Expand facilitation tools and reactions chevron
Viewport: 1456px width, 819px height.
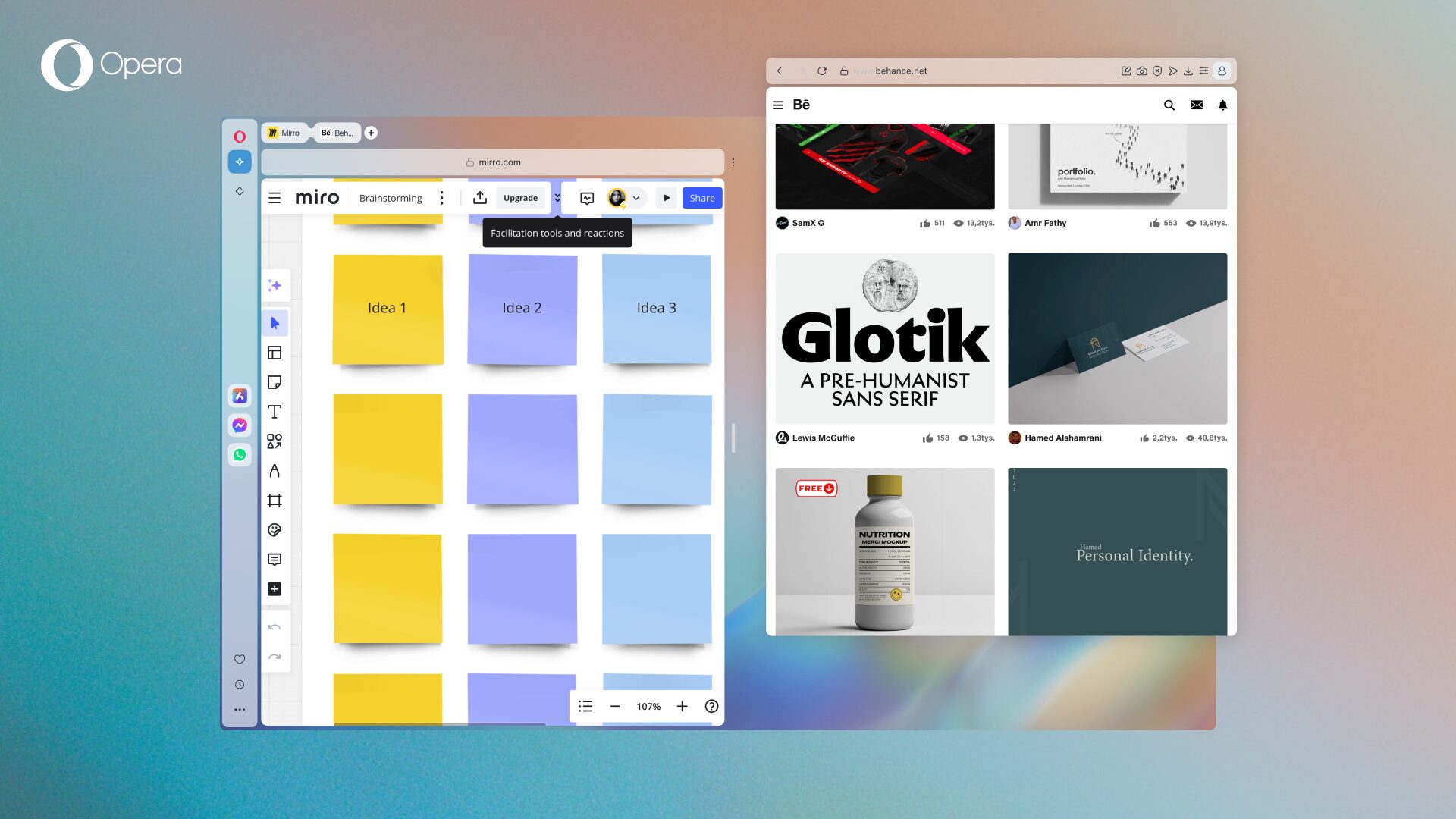tap(557, 197)
